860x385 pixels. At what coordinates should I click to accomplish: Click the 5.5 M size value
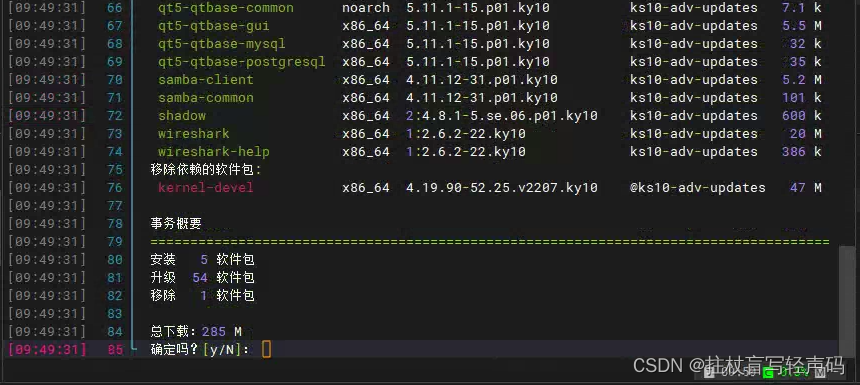[802, 26]
